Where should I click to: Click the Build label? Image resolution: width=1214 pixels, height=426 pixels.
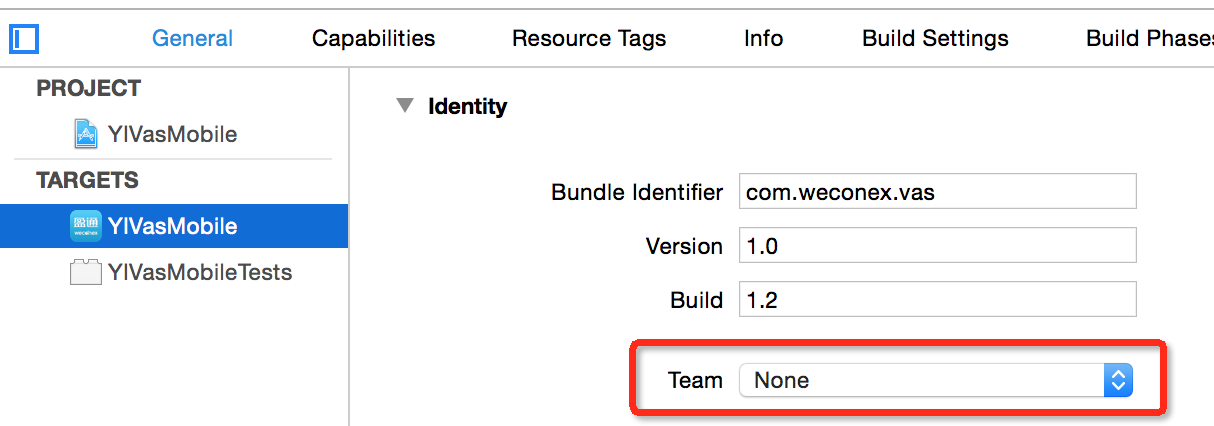(x=696, y=300)
